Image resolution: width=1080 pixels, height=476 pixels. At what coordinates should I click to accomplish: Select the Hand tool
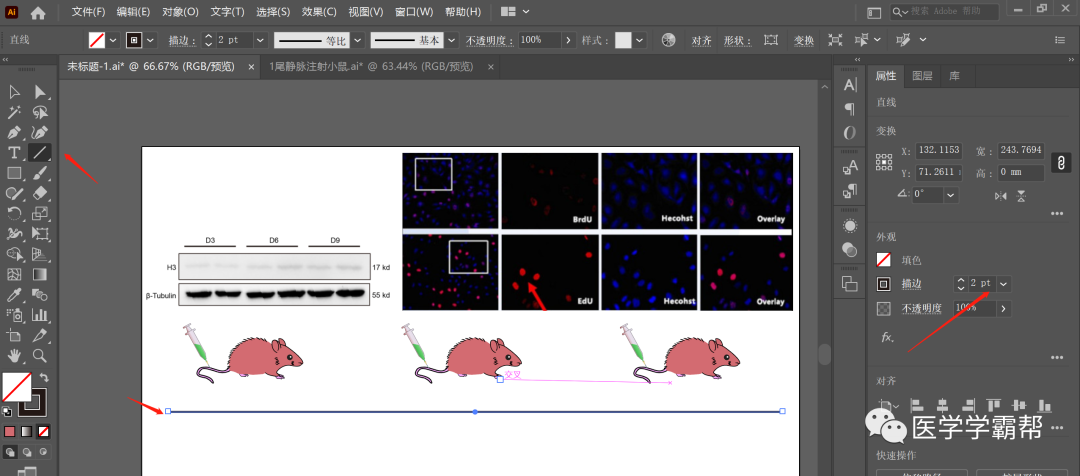click(x=15, y=355)
